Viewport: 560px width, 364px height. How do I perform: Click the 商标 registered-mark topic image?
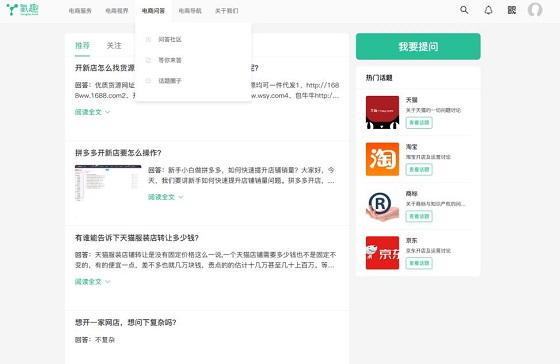[382, 206]
